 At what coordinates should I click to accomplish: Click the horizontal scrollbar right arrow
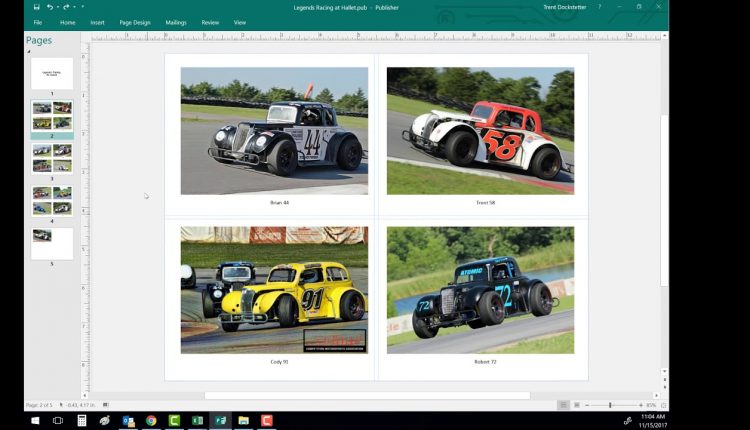click(x=656, y=396)
